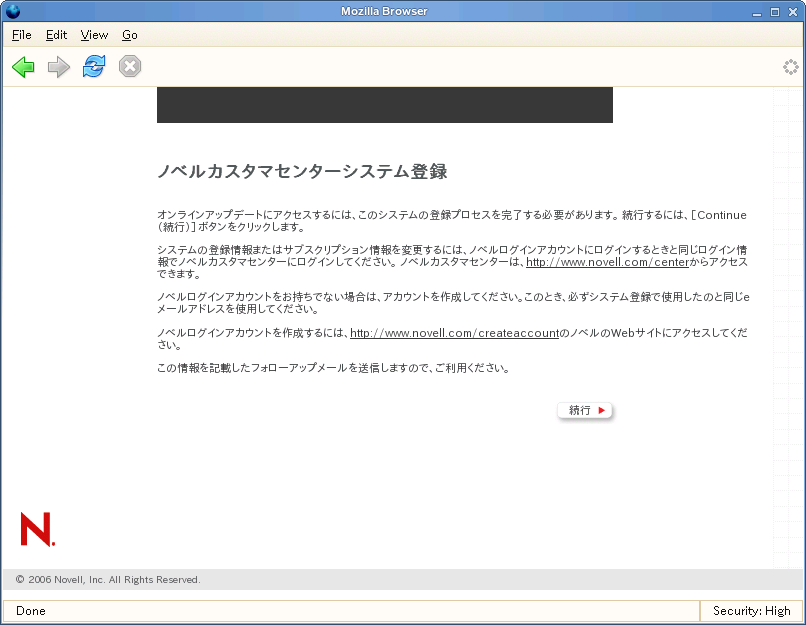Open the File menu
The height and width of the screenshot is (625, 806).
click(x=22, y=35)
